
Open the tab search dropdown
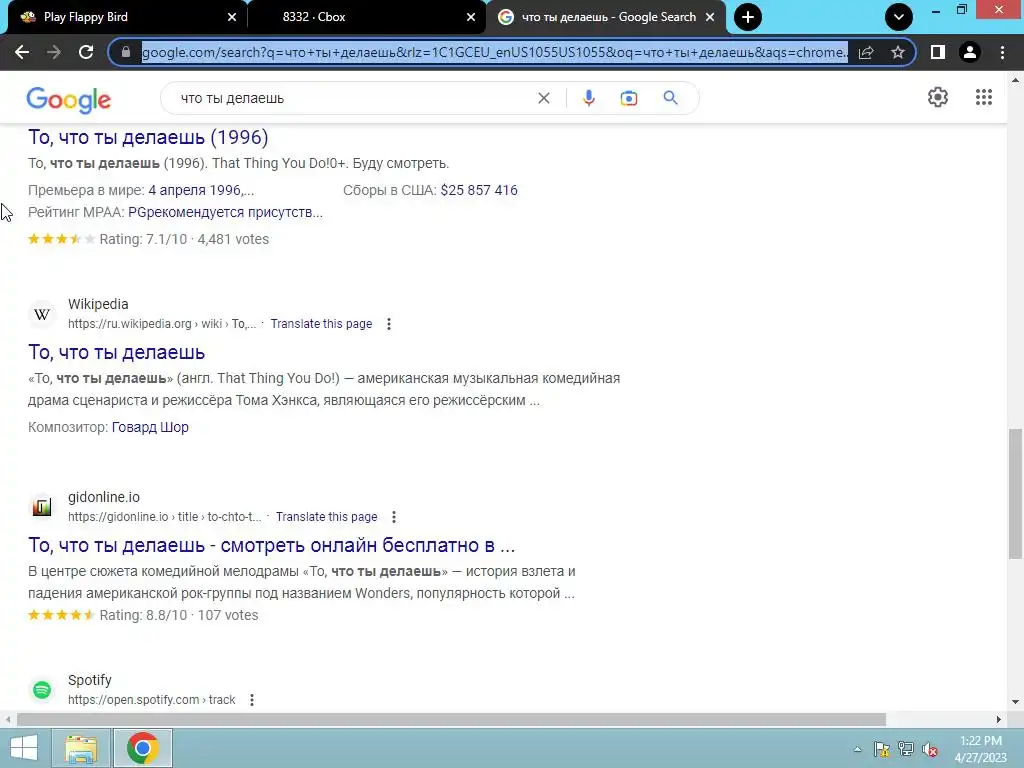click(x=899, y=17)
